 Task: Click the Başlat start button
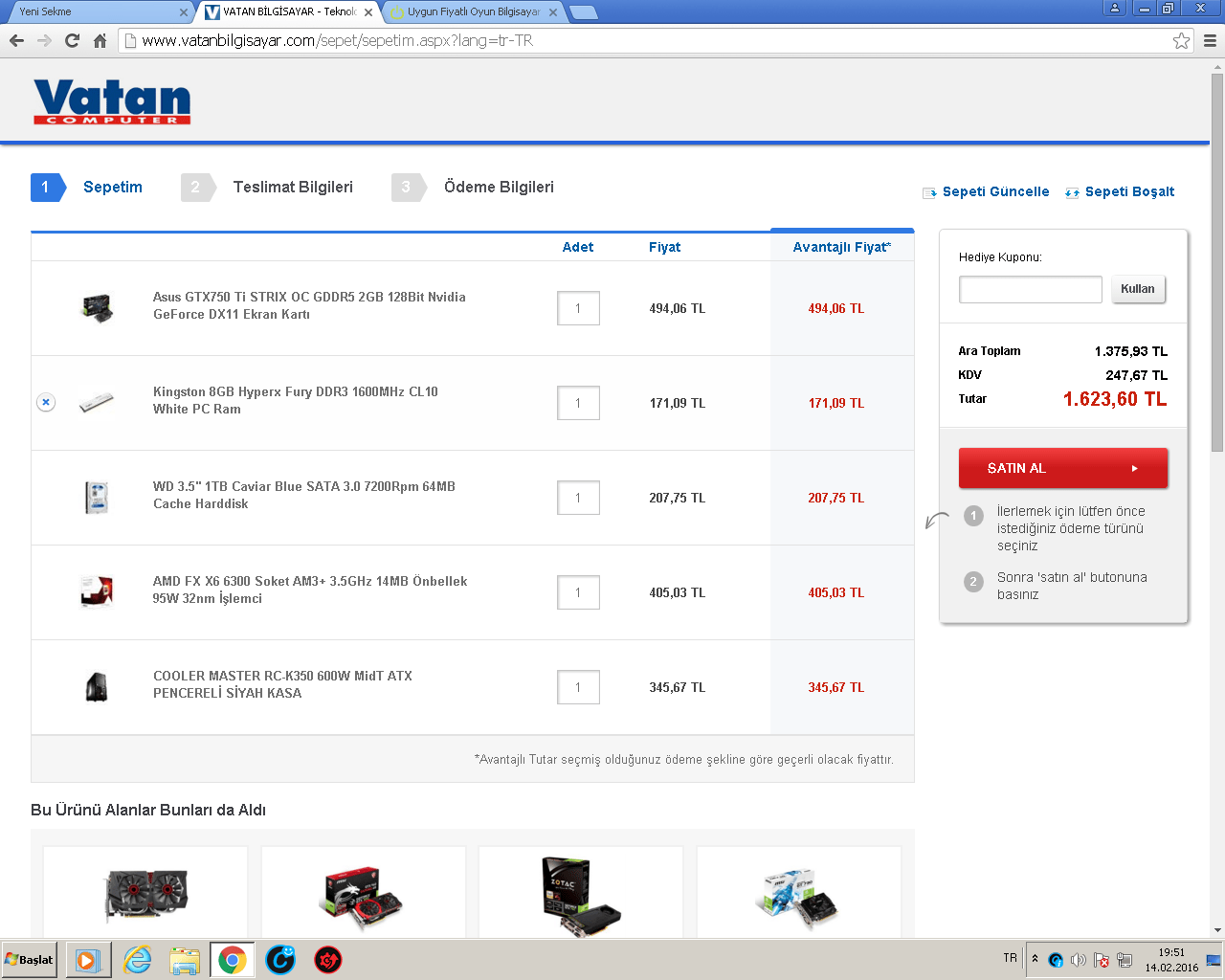tap(29, 960)
